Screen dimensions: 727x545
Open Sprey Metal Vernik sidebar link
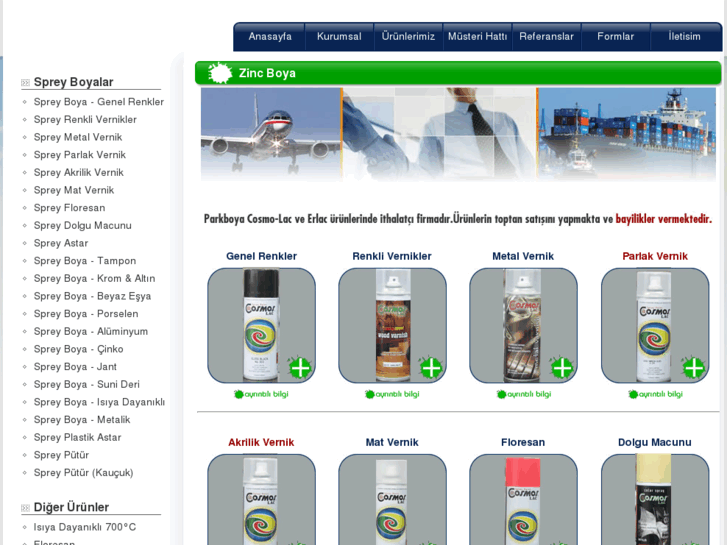pos(78,137)
